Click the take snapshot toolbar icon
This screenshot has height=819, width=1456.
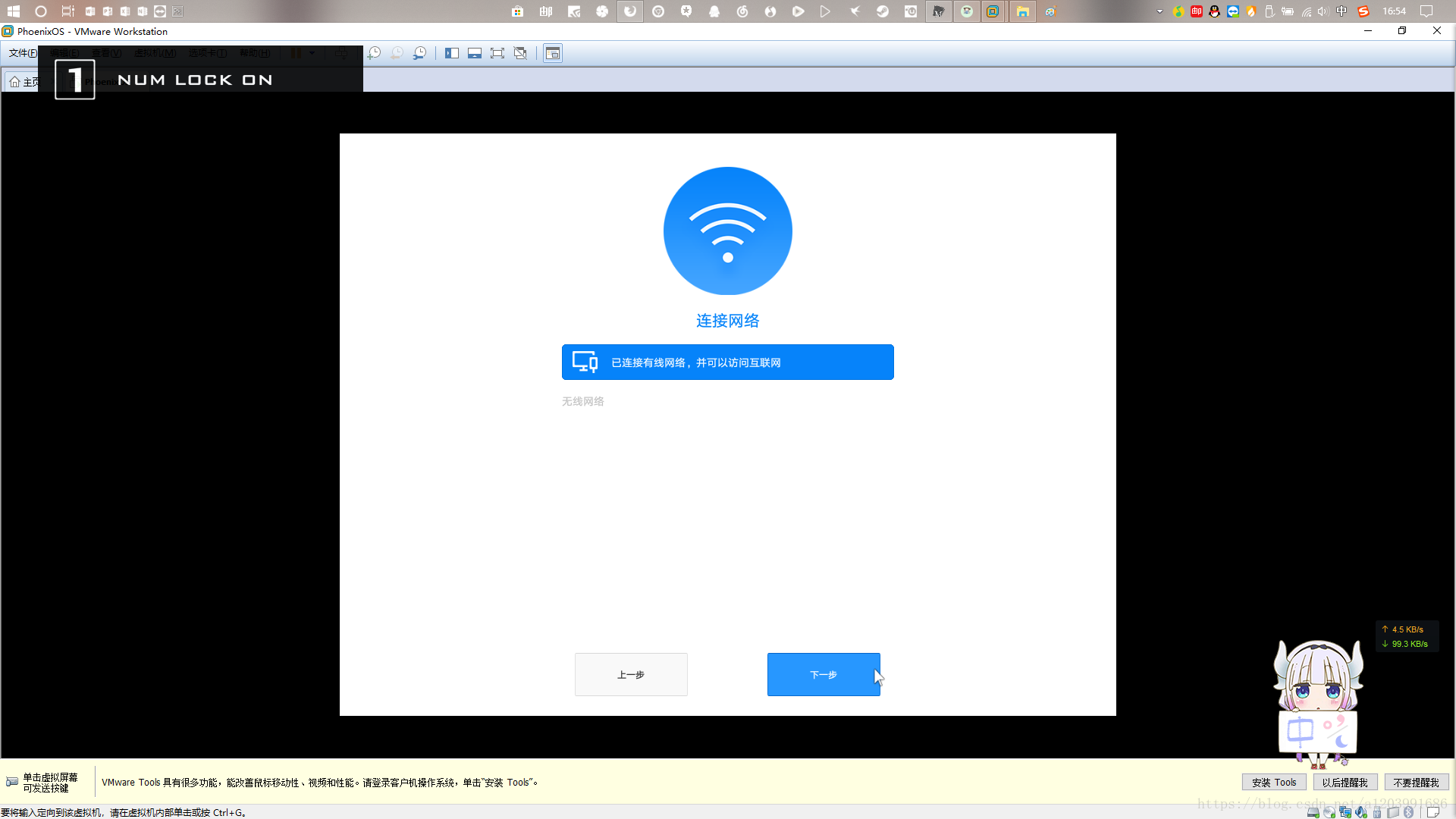click(375, 53)
